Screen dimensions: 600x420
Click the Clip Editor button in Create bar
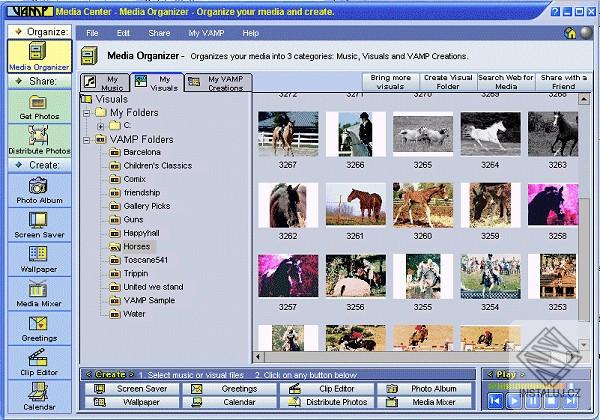click(x=327, y=389)
